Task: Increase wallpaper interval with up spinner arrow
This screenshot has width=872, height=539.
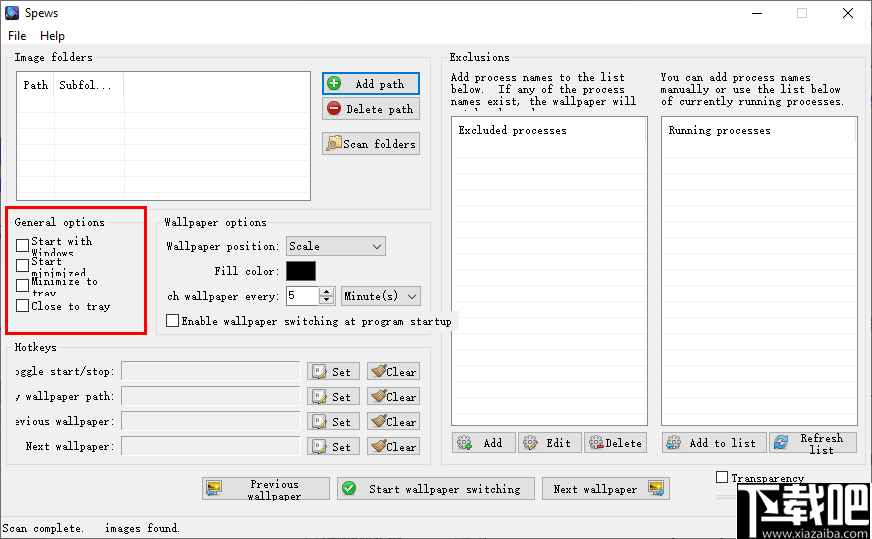Action: click(327, 291)
